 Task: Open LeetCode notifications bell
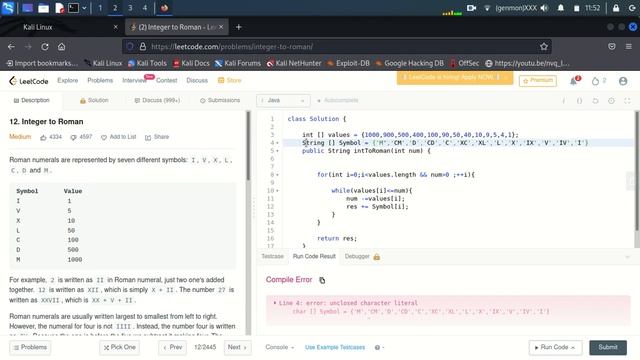click(x=573, y=81)
